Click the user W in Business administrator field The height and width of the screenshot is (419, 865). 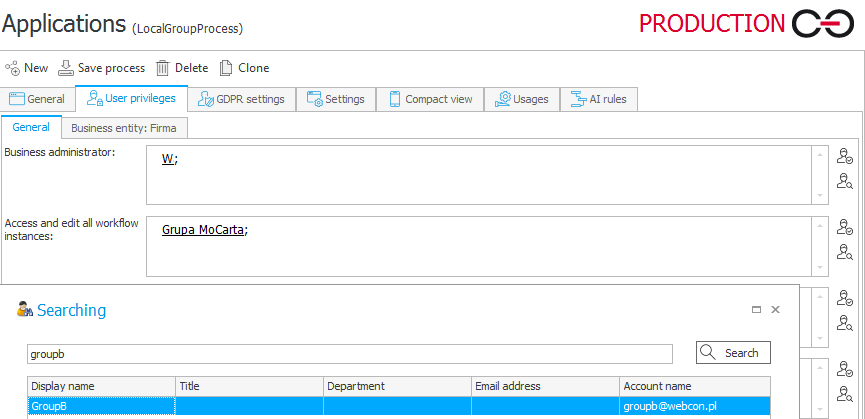(167, 159)
